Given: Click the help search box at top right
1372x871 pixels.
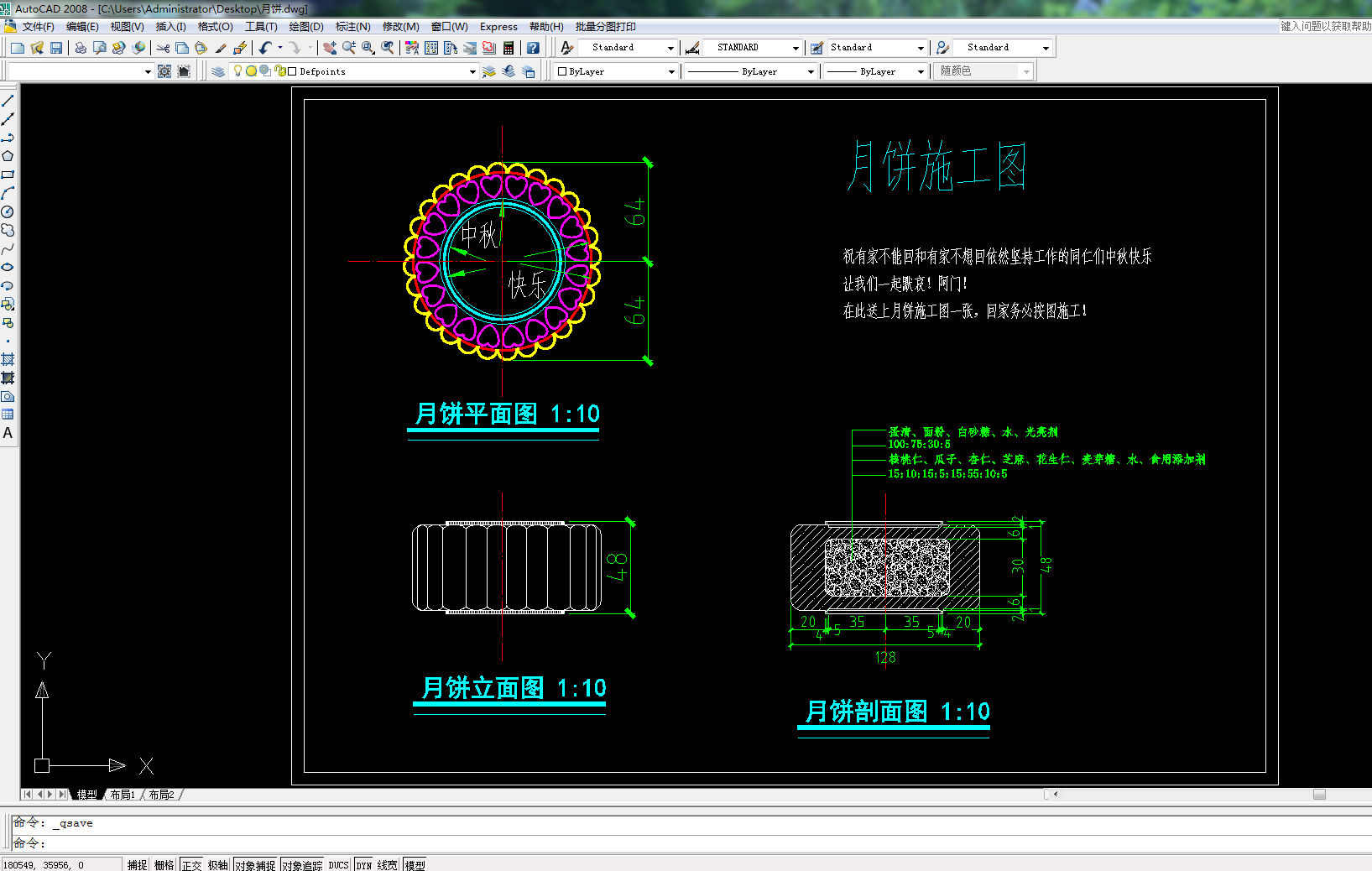Looking at the screenshot, I should (1325, 27).
